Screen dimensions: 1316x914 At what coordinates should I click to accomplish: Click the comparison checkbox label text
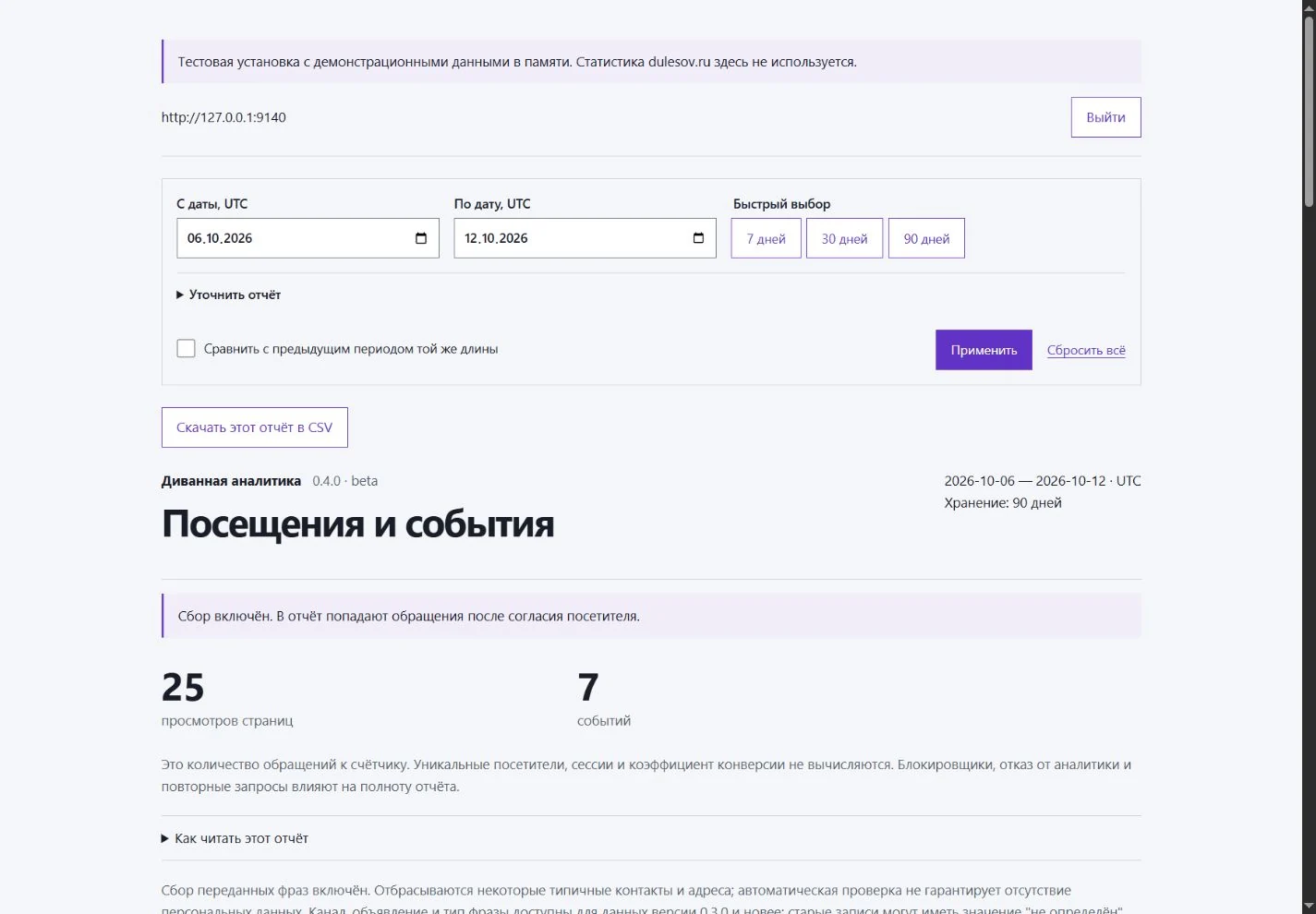point(351,349)
